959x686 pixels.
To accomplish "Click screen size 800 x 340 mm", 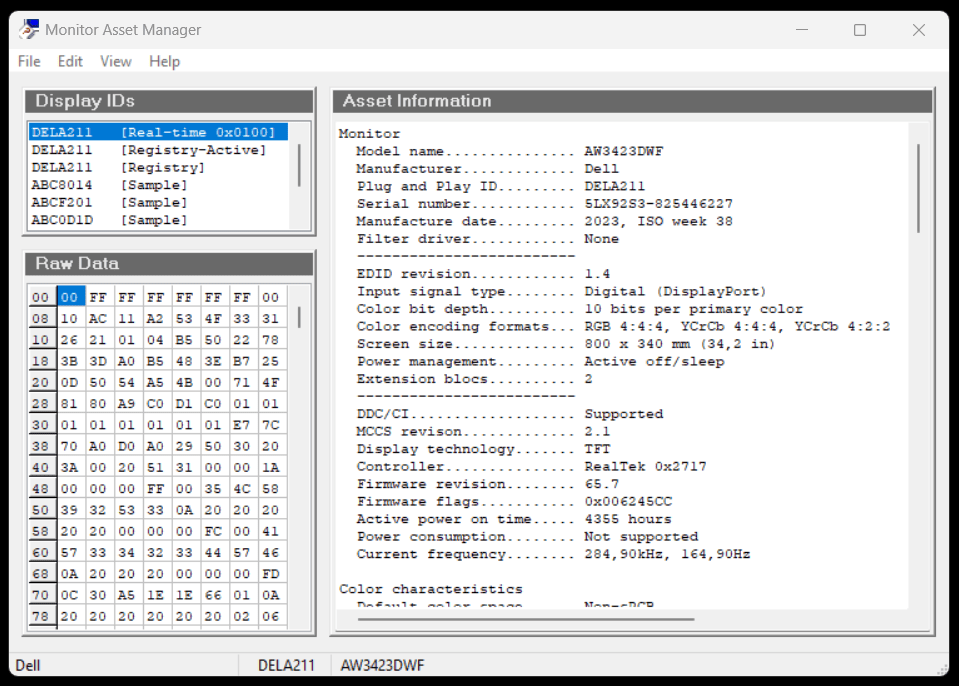I will pos(637,344).
